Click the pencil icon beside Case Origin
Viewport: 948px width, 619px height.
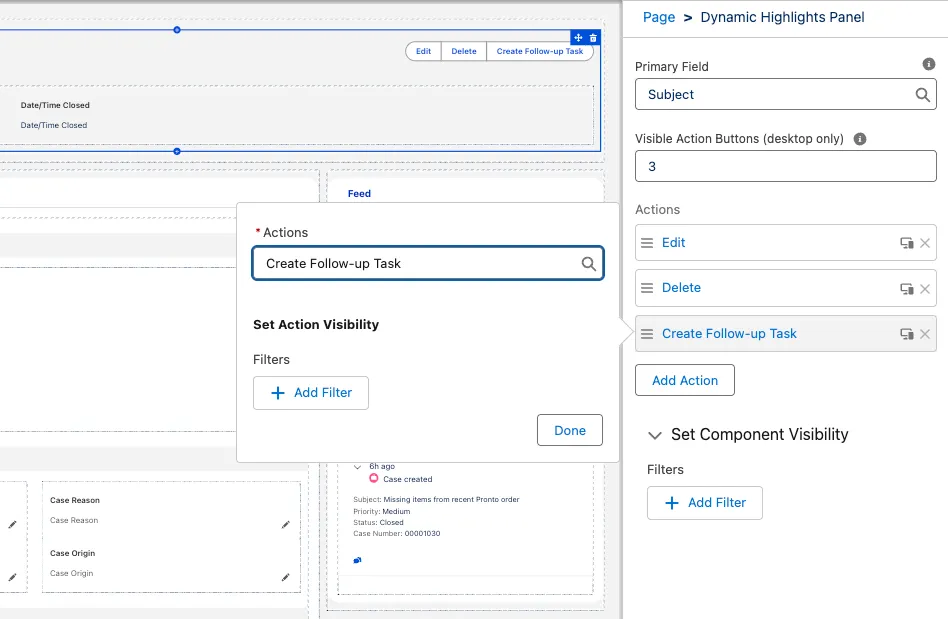tap(285, 577)
